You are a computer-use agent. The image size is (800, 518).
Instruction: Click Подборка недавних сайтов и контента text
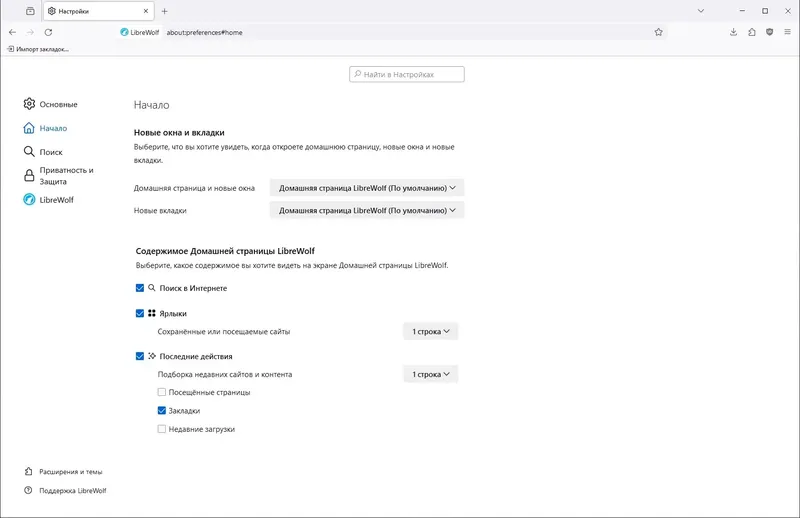point(224,375)
